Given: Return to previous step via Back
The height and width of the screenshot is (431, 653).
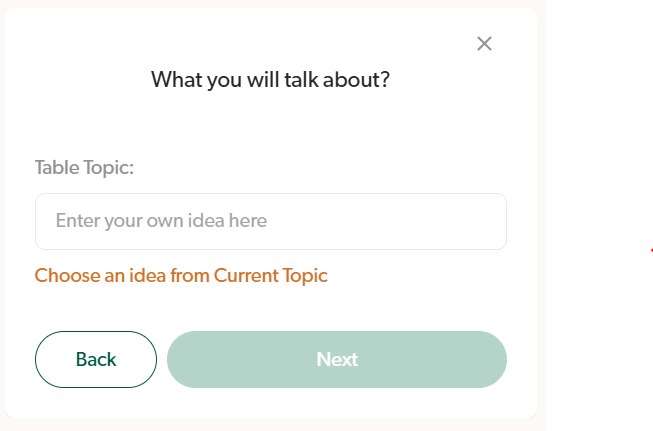Looking at the screenshot, I should click(x=96, y=359).
